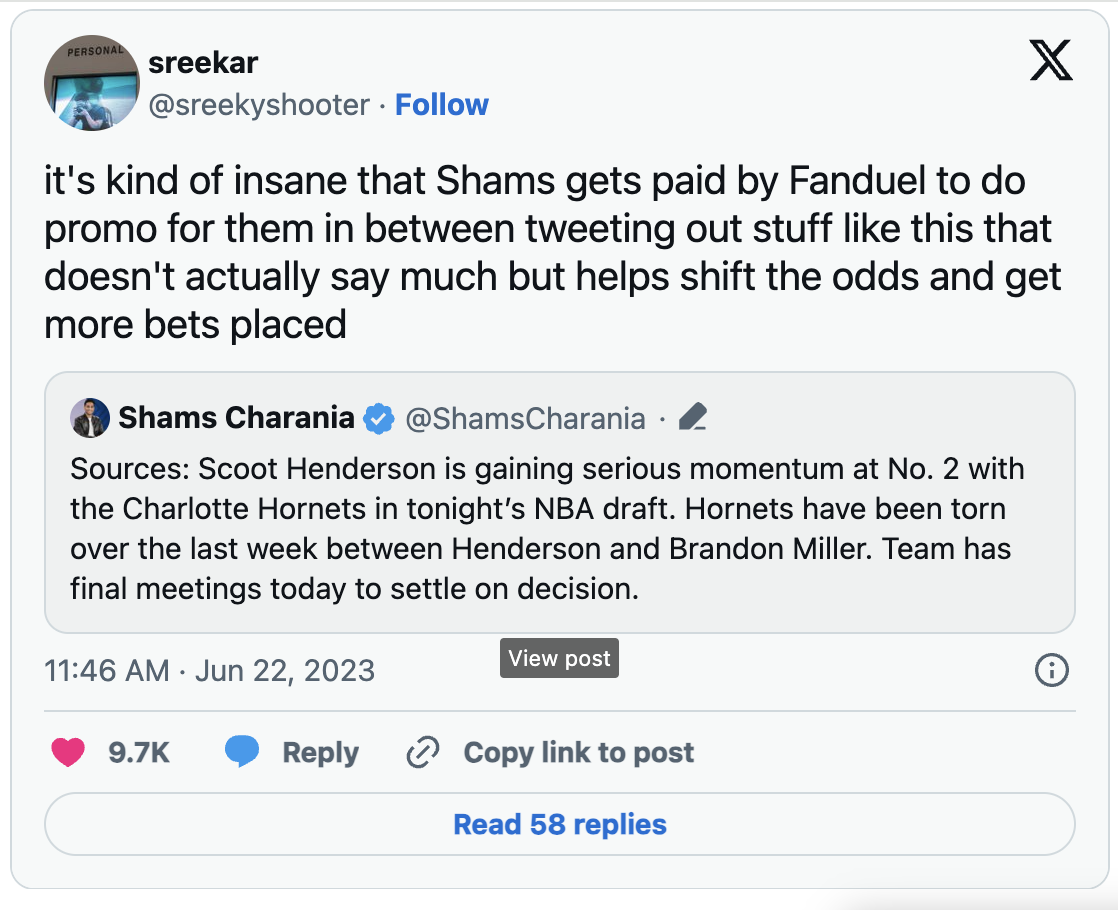The image size is (1118, 910).
Task: Click the blue reply bubble icon
Action: click(242, 752)
